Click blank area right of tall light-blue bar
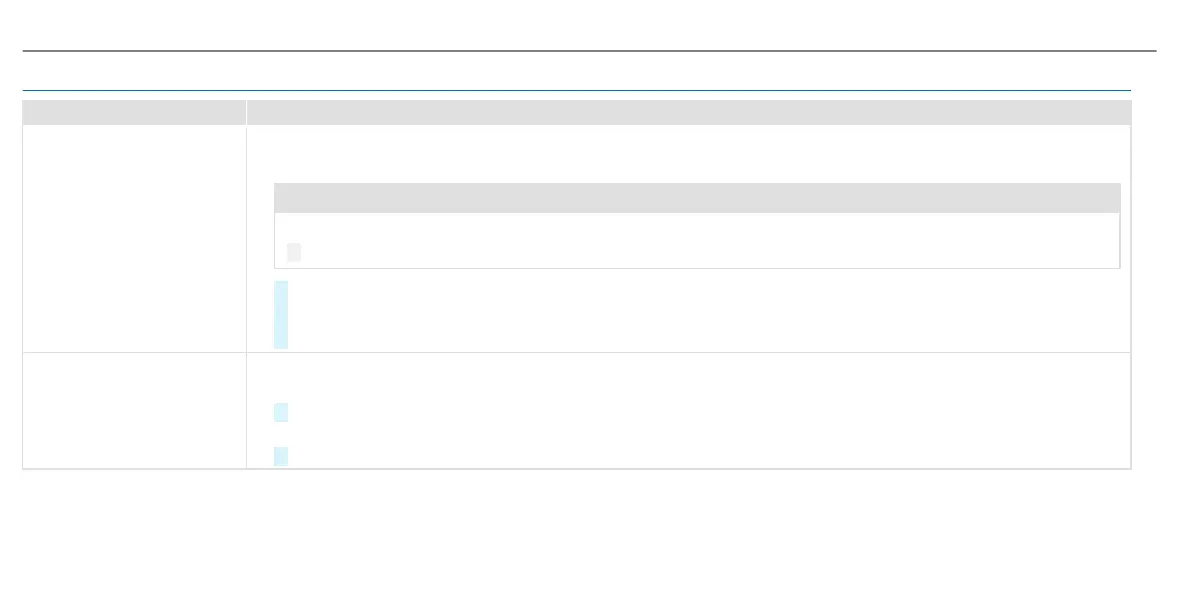This screenshot has height=595, width=1191. coord(706,315)
